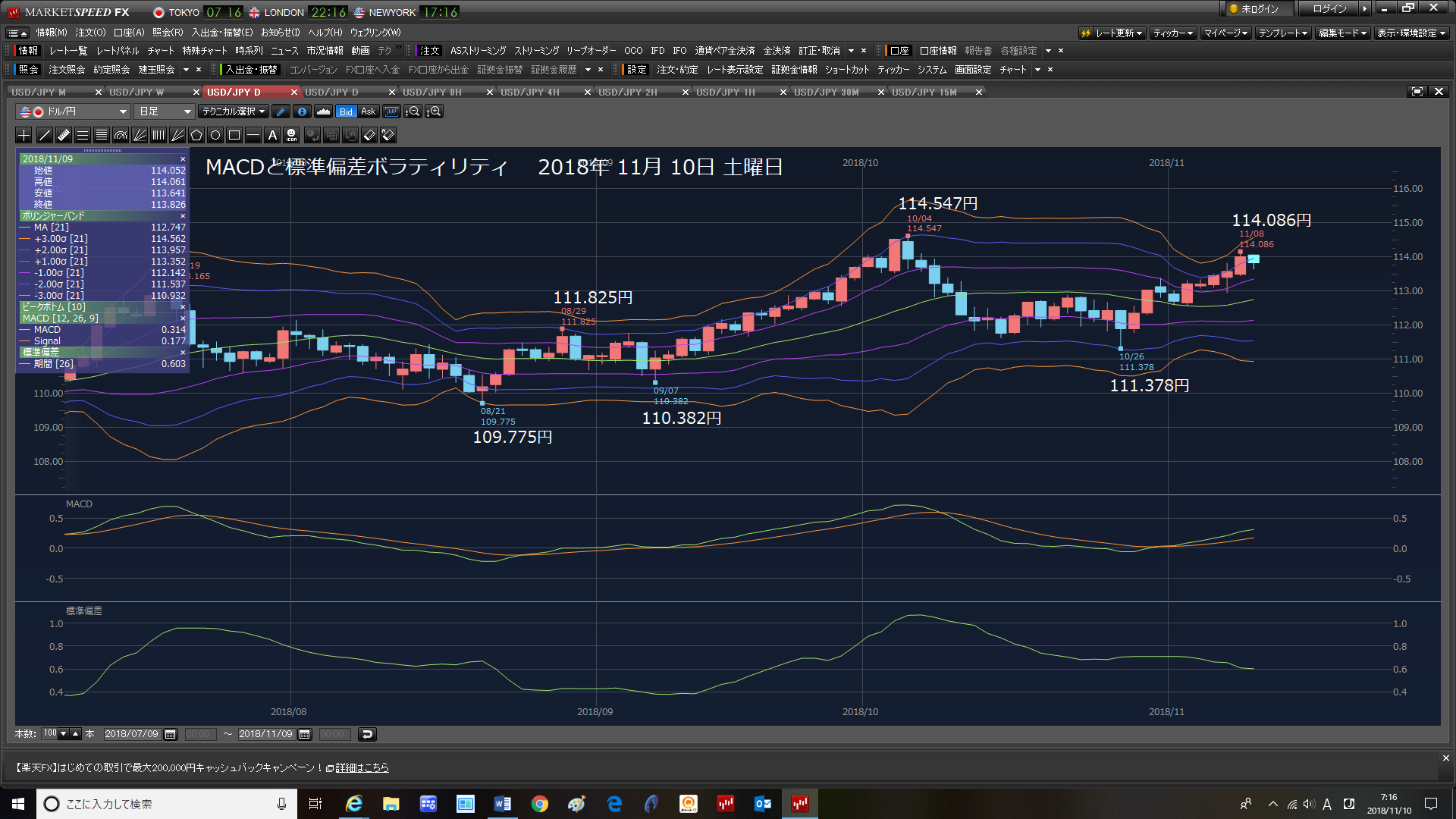Open the ドル/円 currency pair dropdown
This screenshot has height=819, width=1456.
73,111
